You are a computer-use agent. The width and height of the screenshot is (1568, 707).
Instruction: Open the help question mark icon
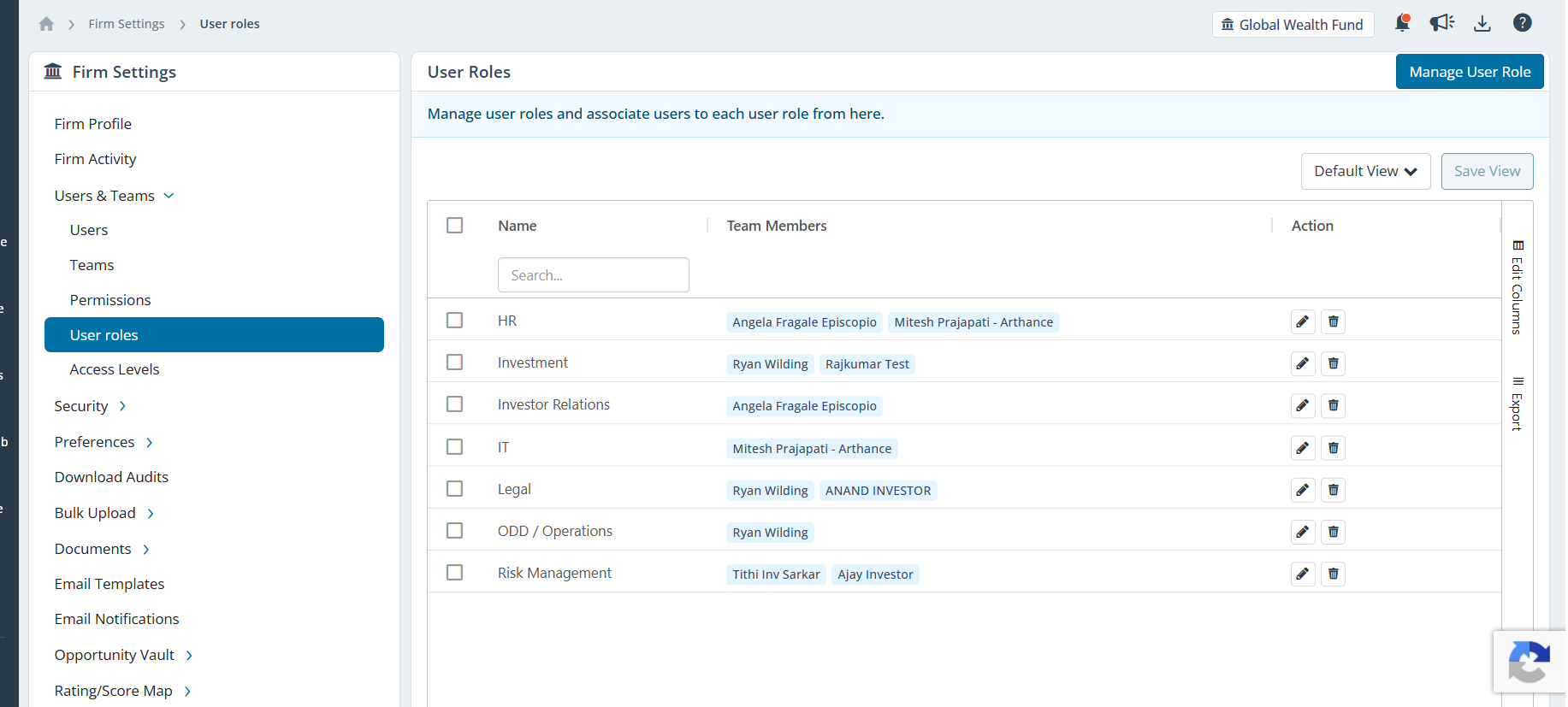[1523, 23]
